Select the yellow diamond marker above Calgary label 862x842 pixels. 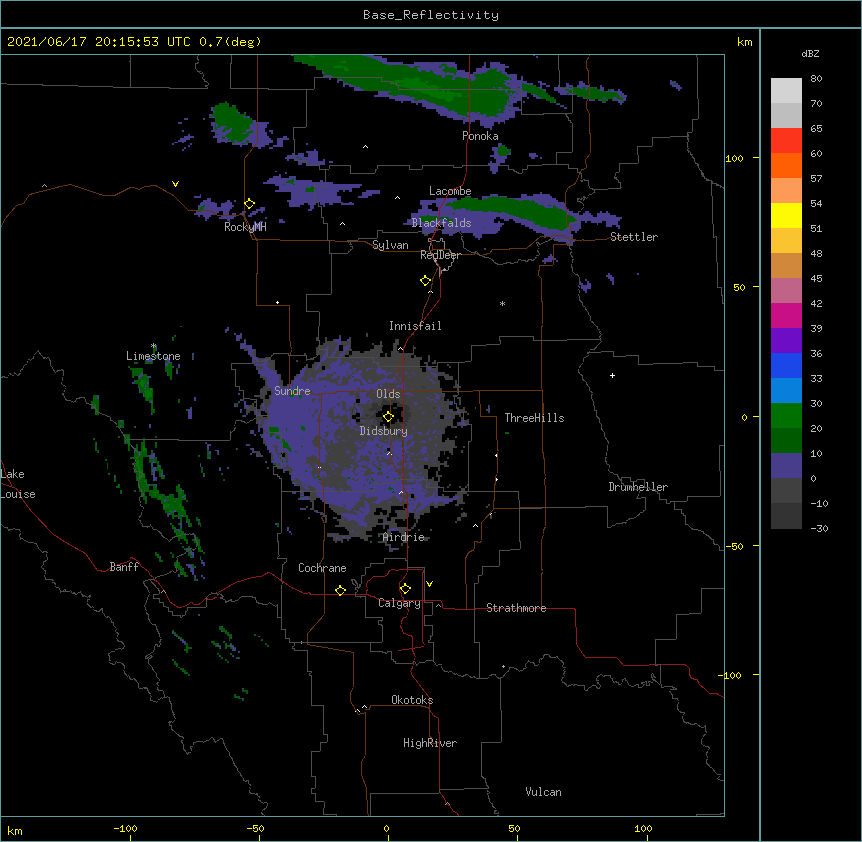point(405,589)
